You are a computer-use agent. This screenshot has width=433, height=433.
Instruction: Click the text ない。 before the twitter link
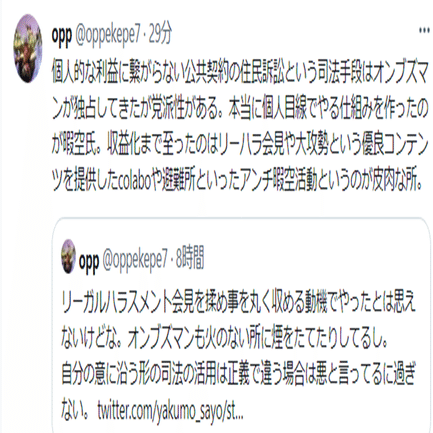[76, 412]
